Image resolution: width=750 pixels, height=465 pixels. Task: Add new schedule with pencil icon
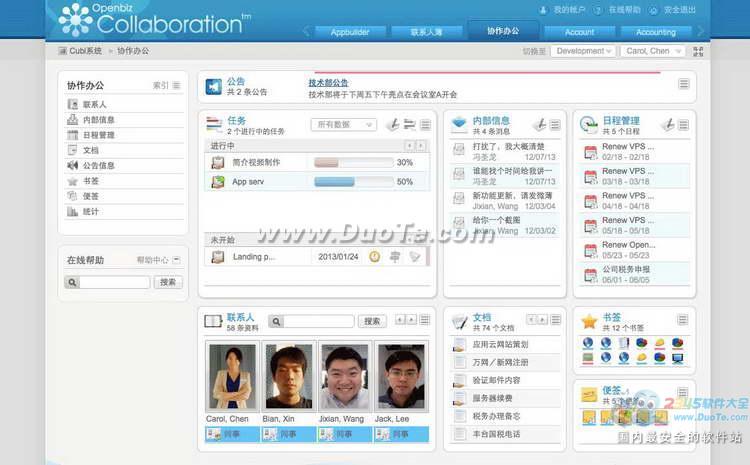669,124
